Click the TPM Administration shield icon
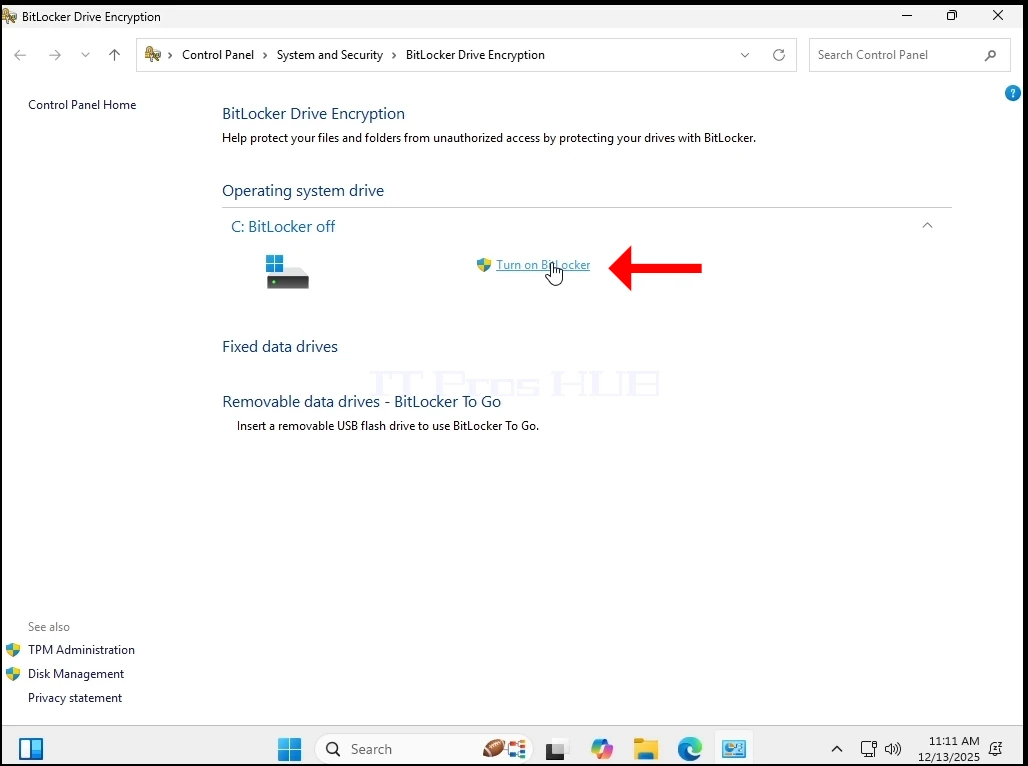 [x=13, y=650]
